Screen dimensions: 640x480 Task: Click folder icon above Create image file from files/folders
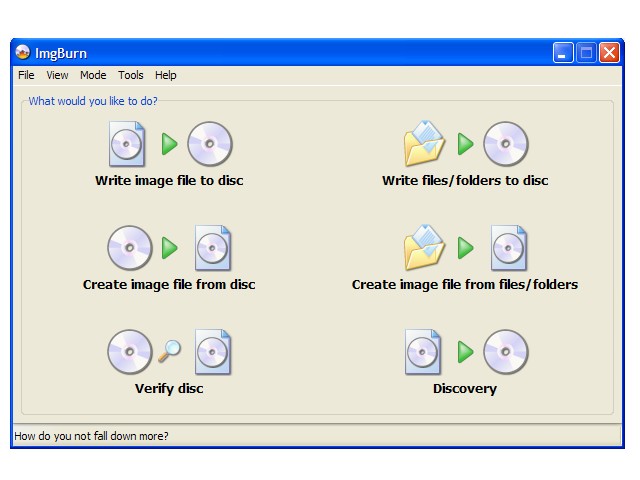[424, 247]
